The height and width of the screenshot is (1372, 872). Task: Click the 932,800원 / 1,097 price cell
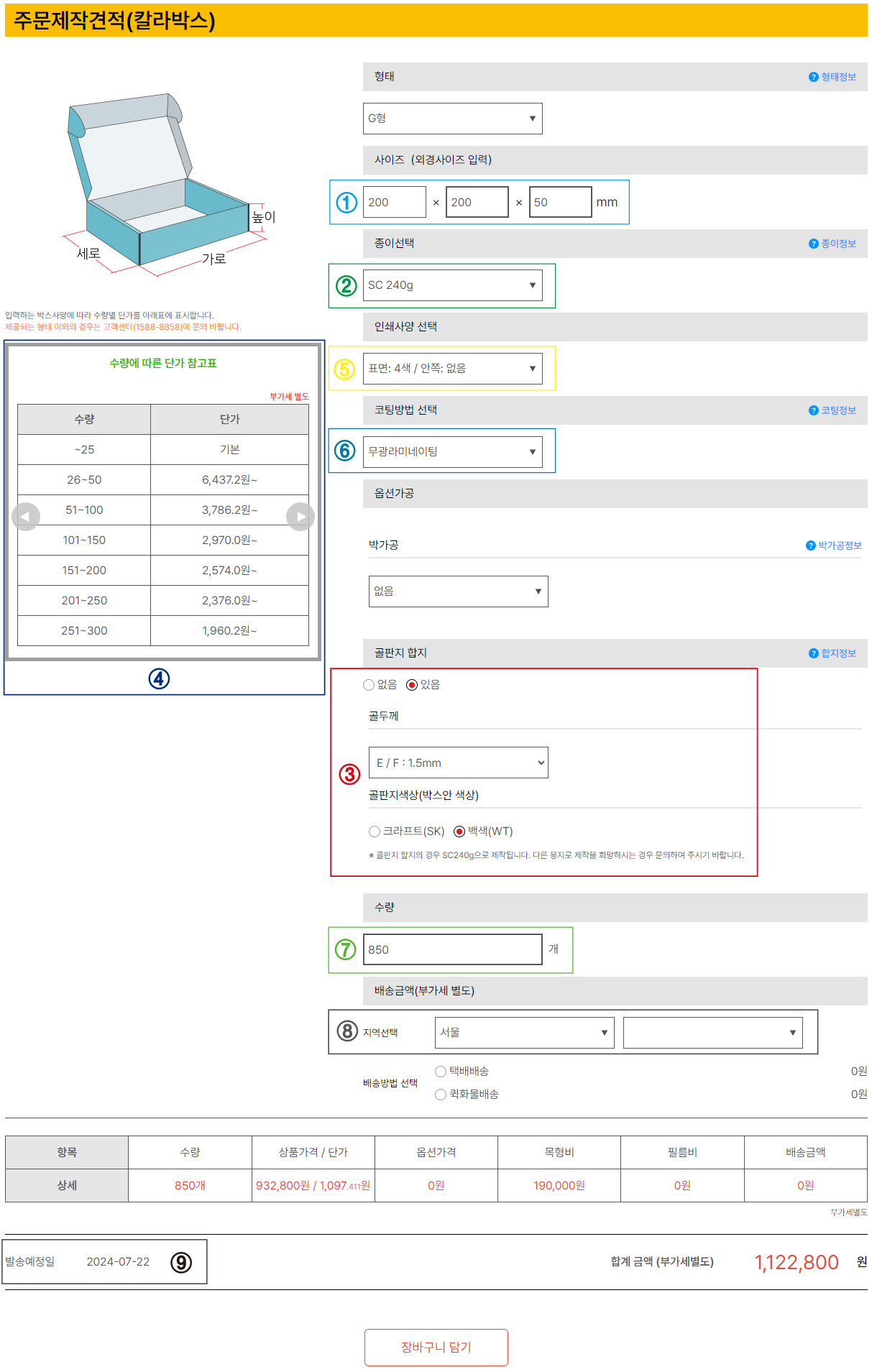coord(313,1185)
